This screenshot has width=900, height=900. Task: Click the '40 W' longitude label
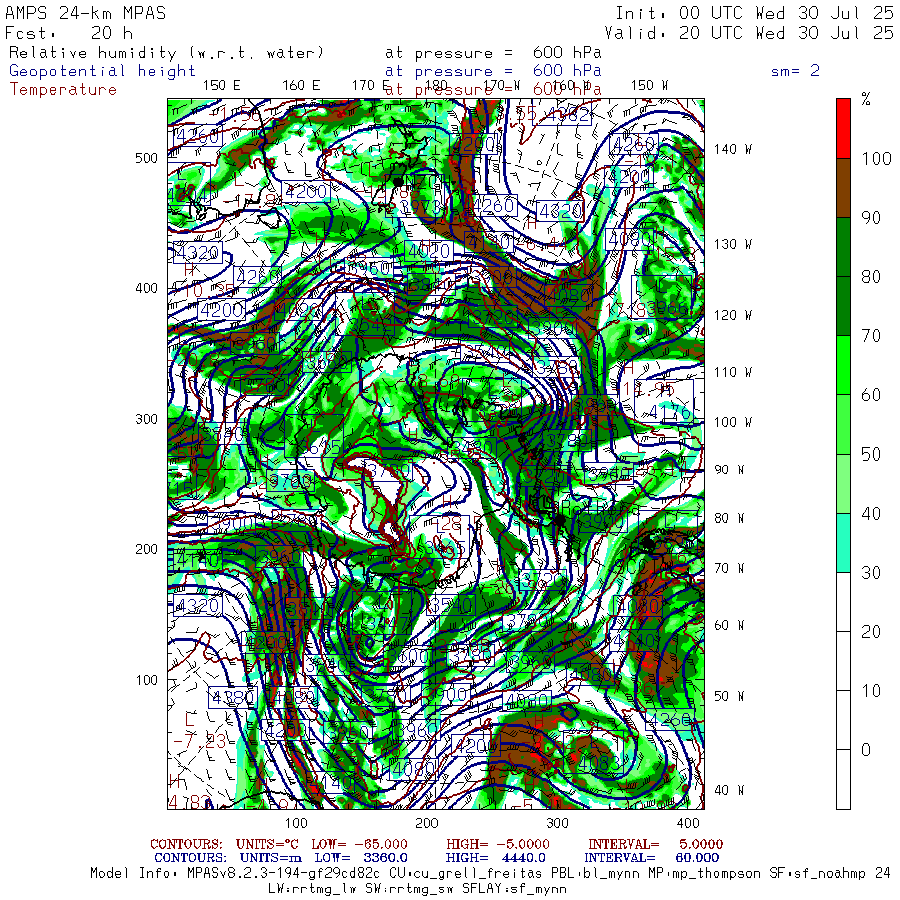[729, 790]
